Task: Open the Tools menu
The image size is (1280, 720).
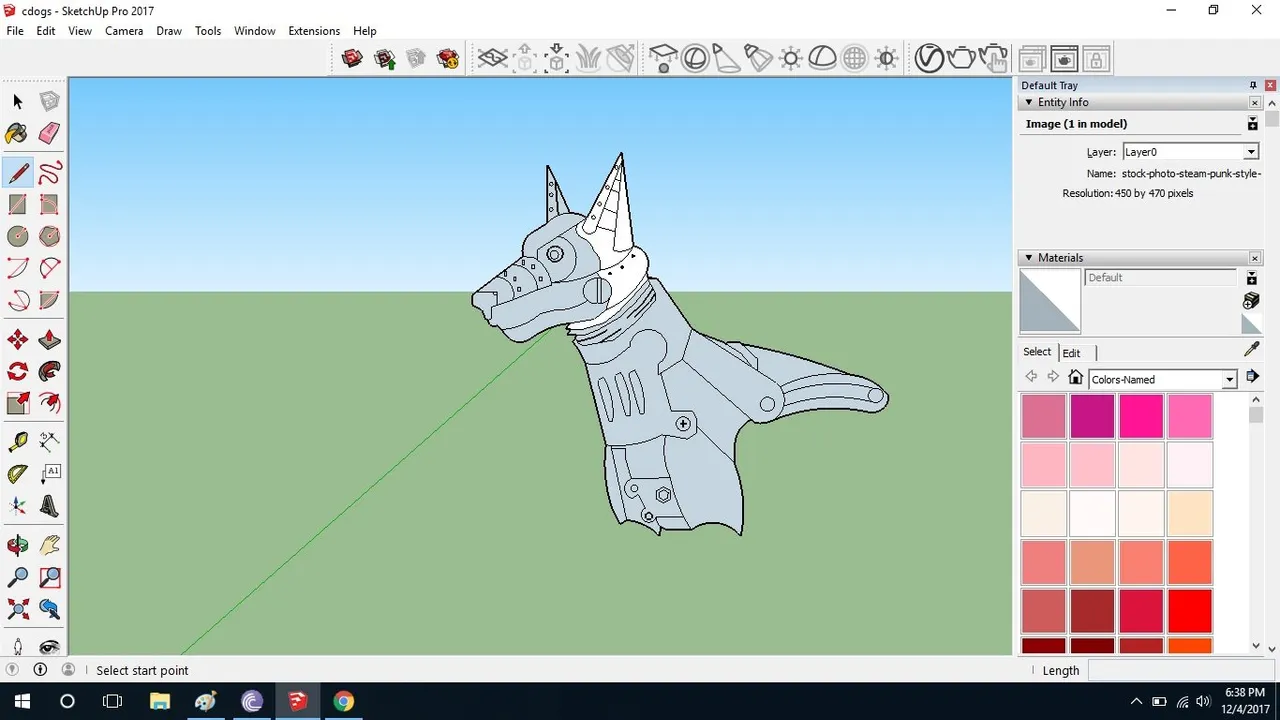Action: (x=208, y=31)
